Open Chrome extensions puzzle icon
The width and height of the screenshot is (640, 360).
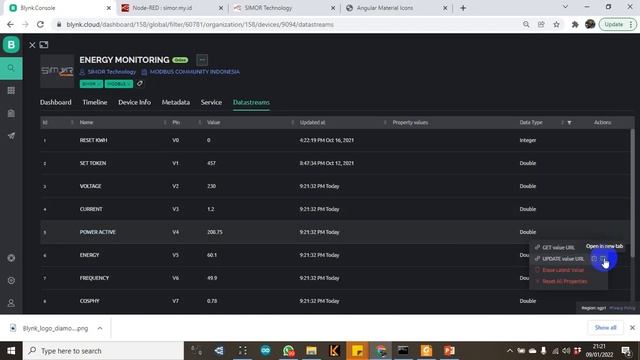point(575,24)
